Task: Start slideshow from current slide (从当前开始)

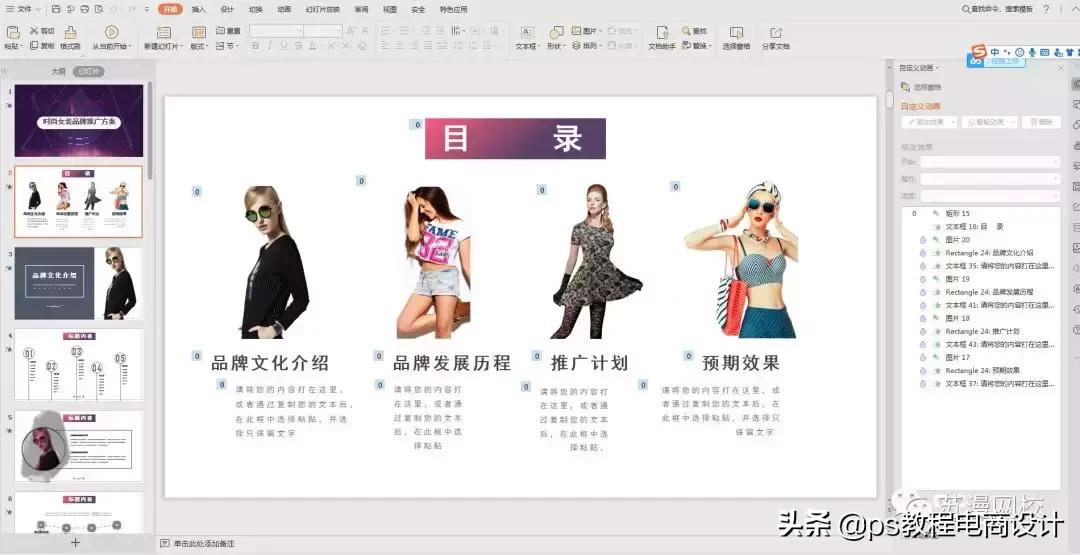Action: tap(111, 38)
